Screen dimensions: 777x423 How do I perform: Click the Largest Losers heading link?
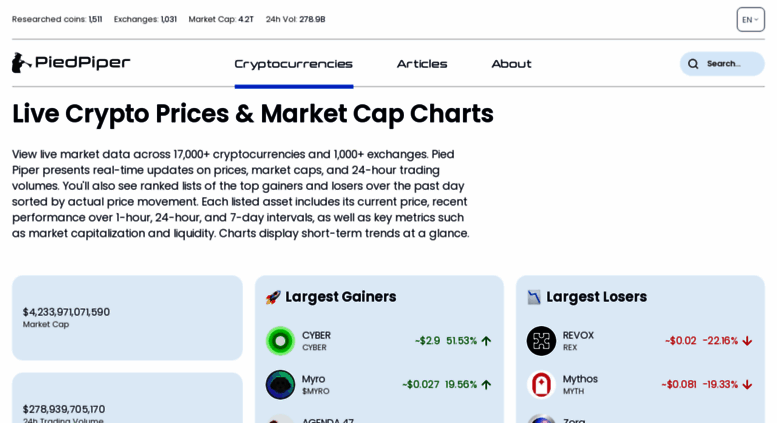[x=596, y=297]
